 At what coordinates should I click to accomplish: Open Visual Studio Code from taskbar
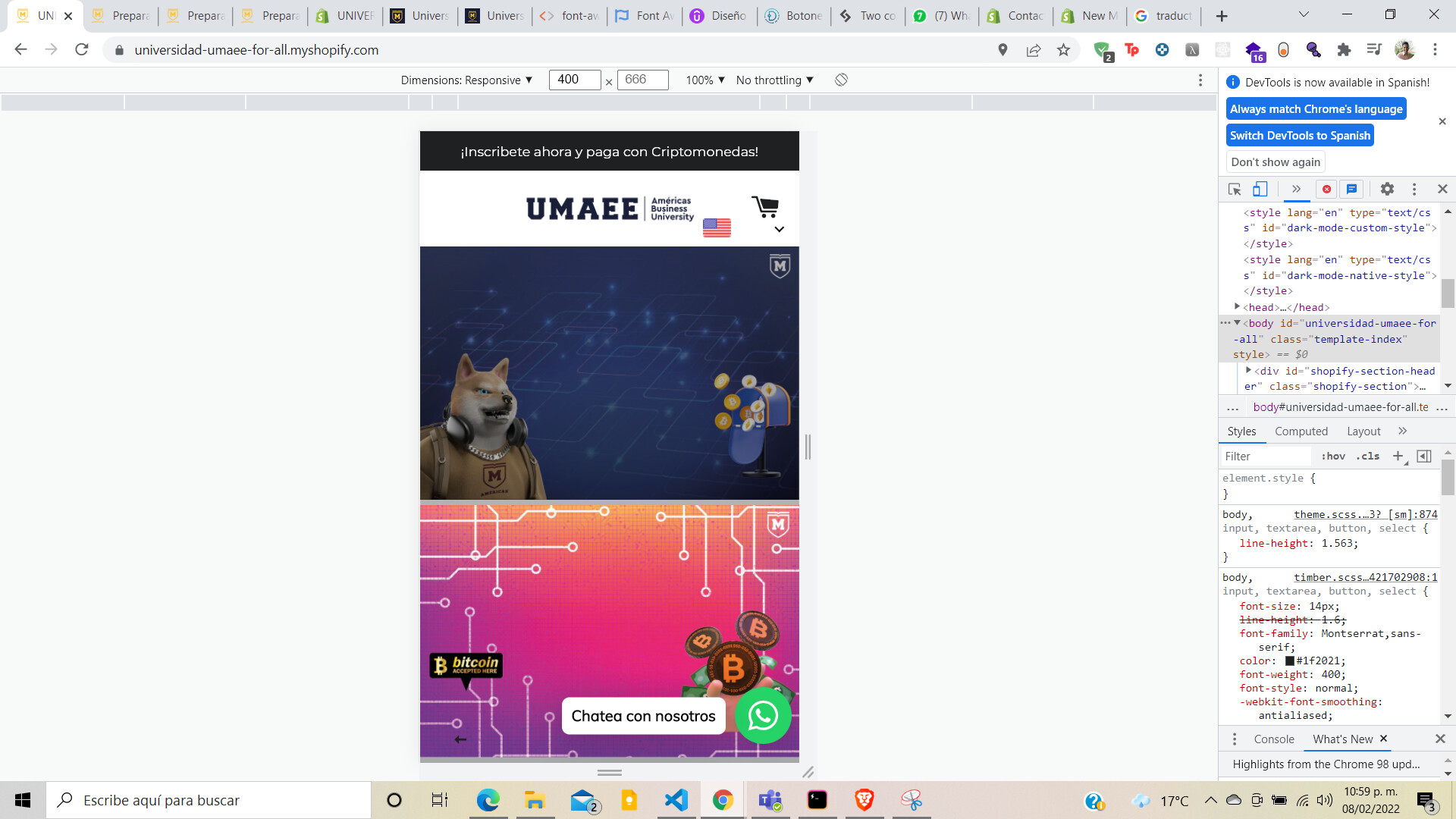click(676, 800)
